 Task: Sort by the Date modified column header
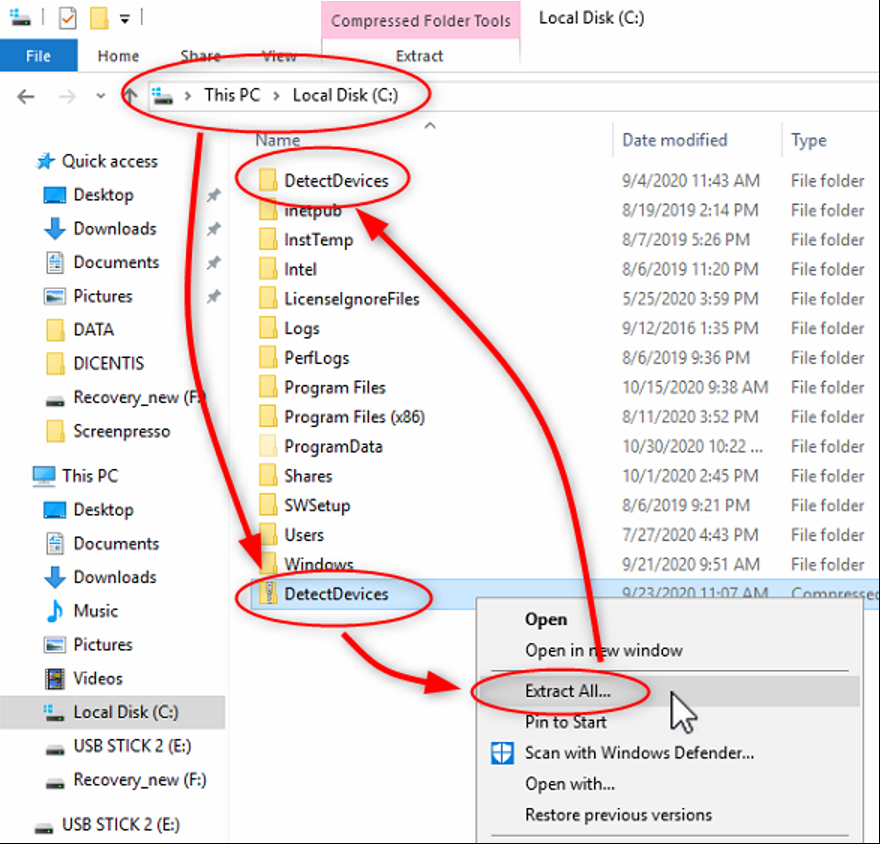(675, 140)
